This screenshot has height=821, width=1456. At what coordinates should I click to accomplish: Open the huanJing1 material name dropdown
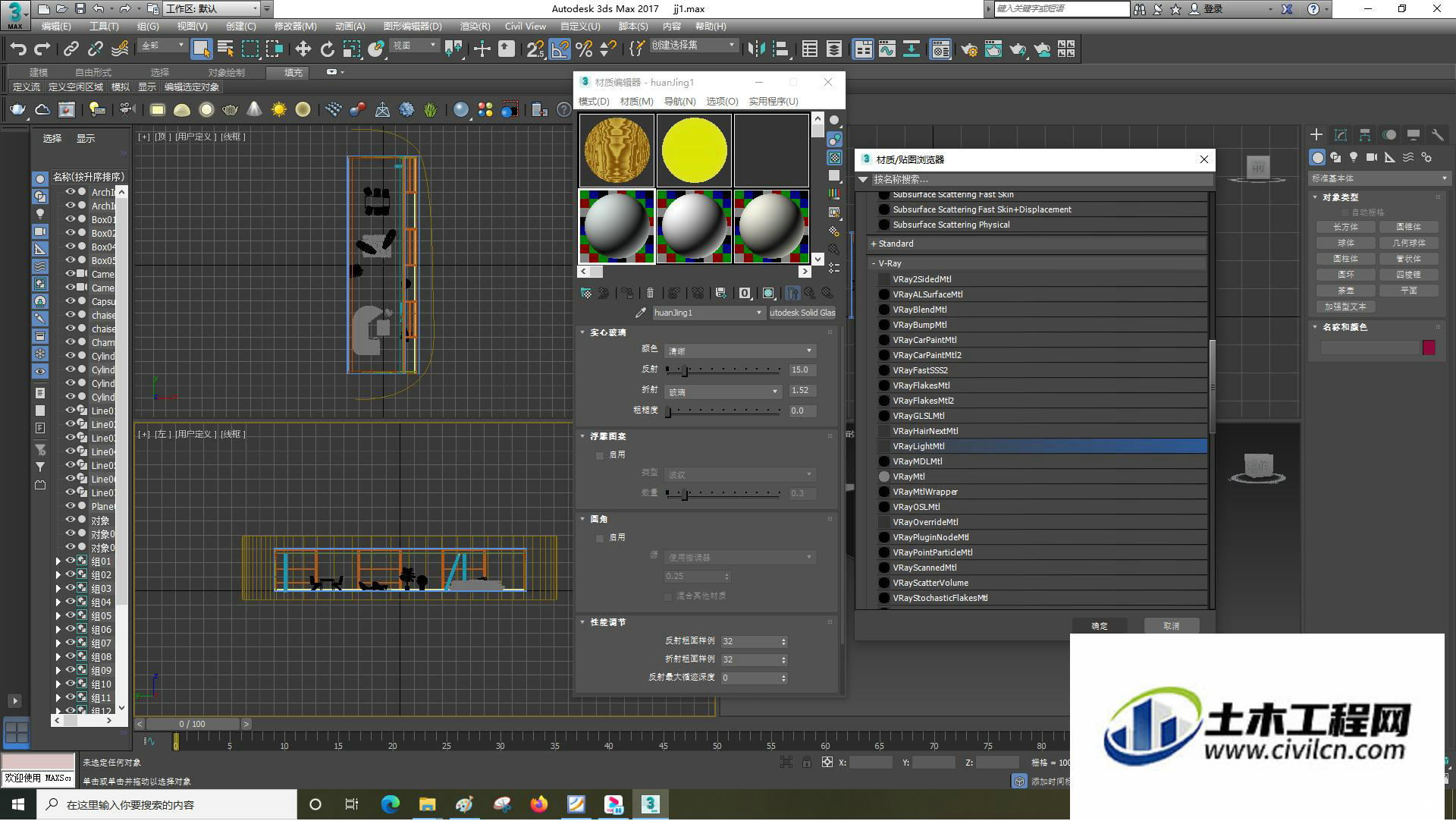coord(708,313)
